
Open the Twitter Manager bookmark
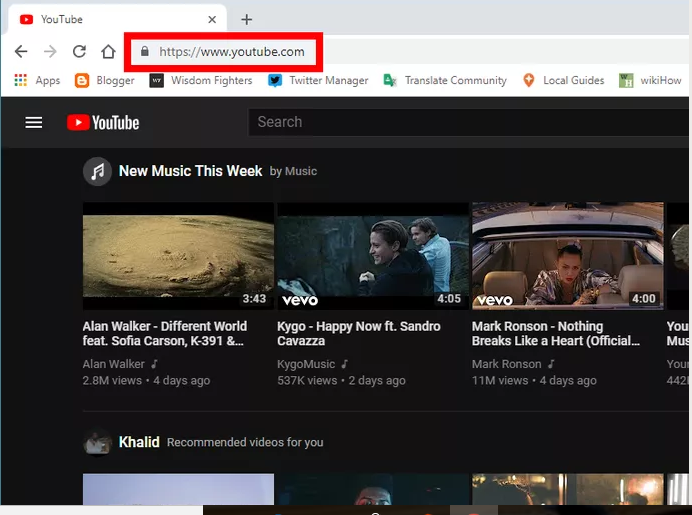[318, 80]
